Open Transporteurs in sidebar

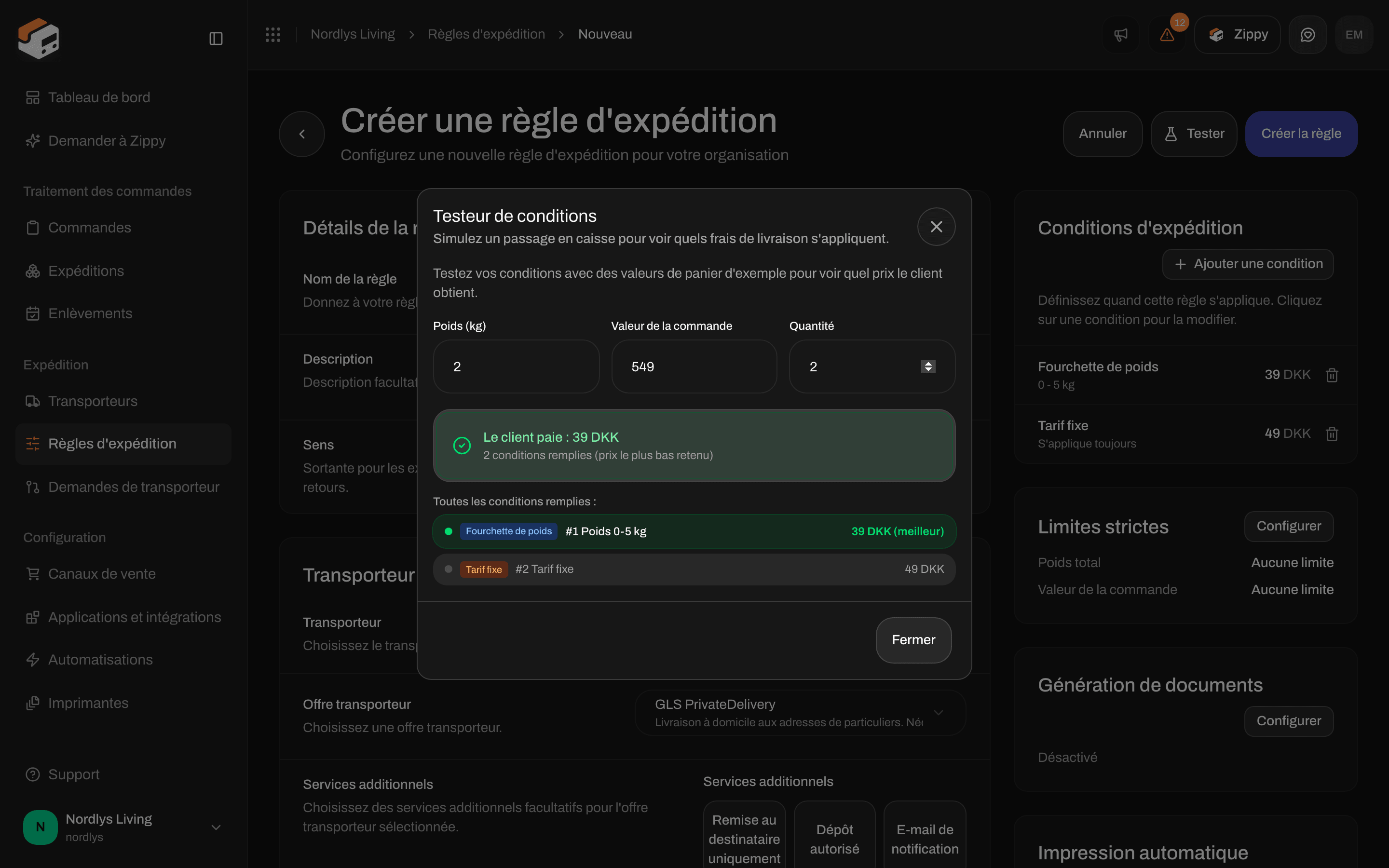click(x=123, y=401)
